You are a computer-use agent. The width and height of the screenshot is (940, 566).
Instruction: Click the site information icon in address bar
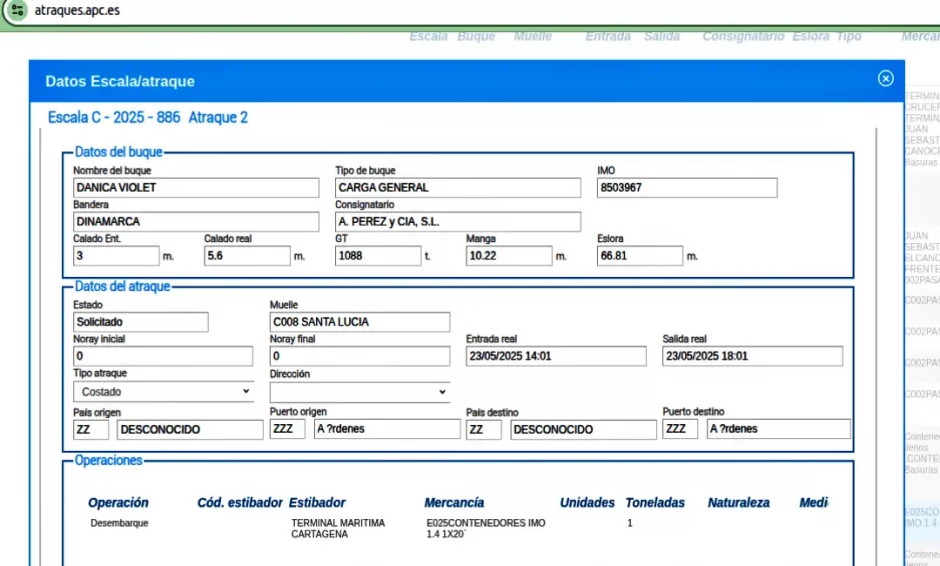click(17, 11)
